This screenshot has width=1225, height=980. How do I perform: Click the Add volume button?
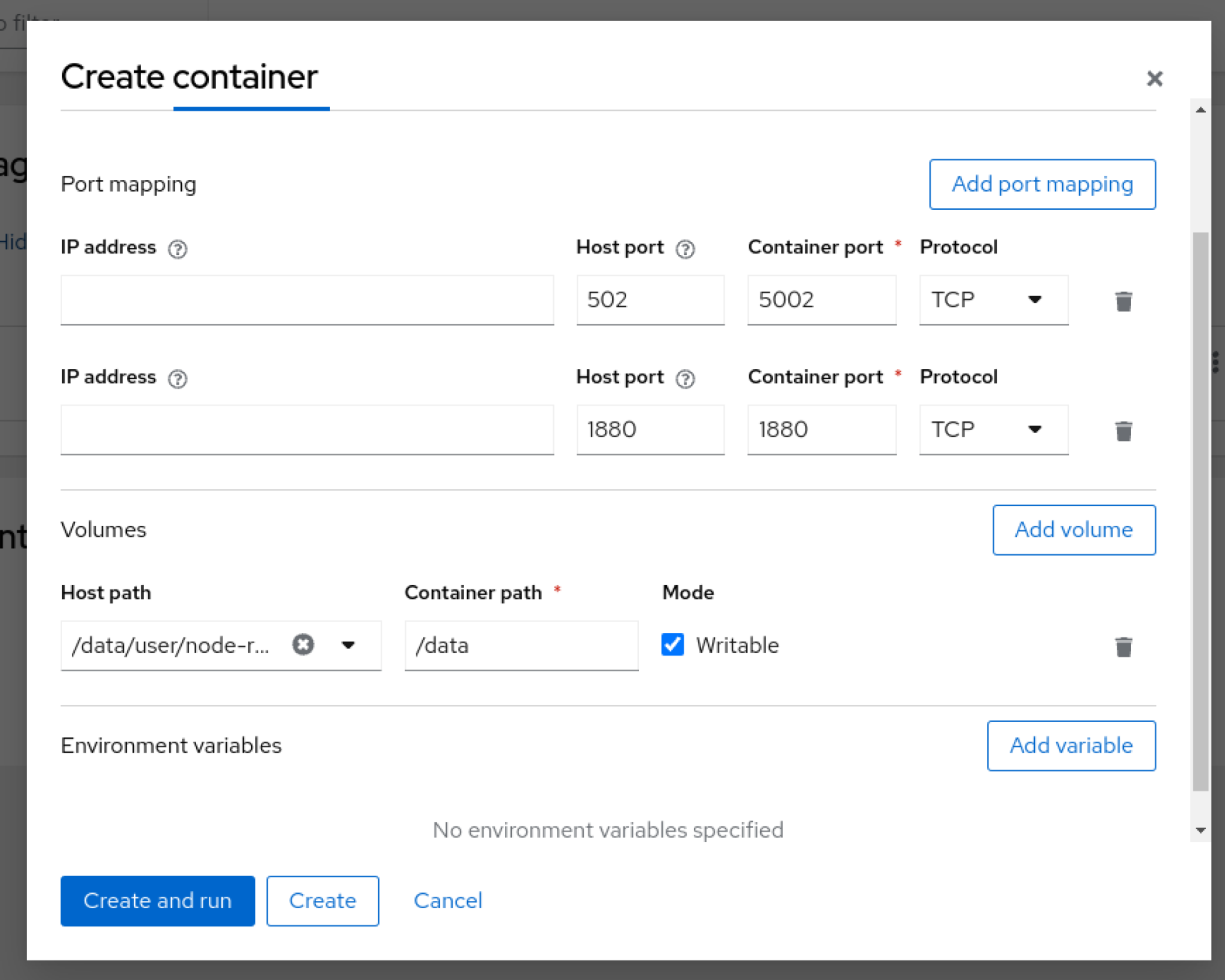click(1073, 529)
